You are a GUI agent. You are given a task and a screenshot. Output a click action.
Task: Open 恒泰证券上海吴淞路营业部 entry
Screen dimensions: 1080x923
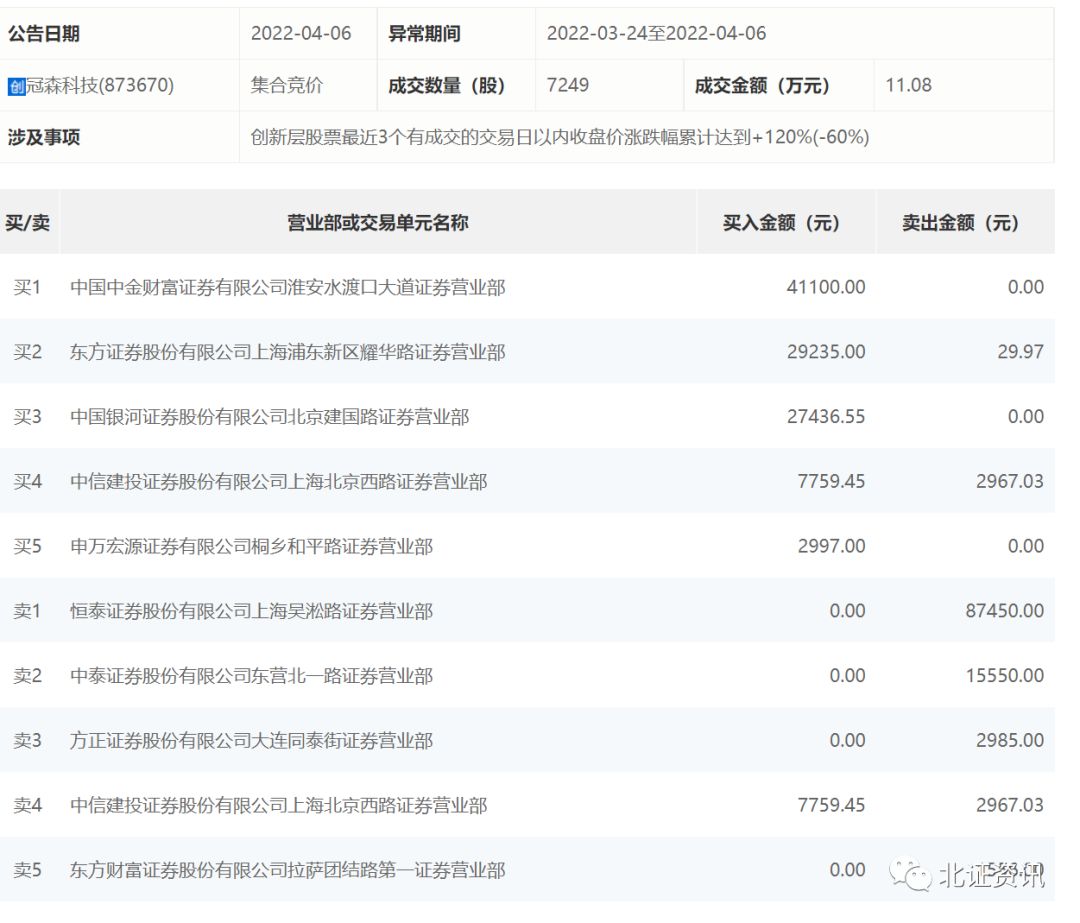[x=251, y=611]
